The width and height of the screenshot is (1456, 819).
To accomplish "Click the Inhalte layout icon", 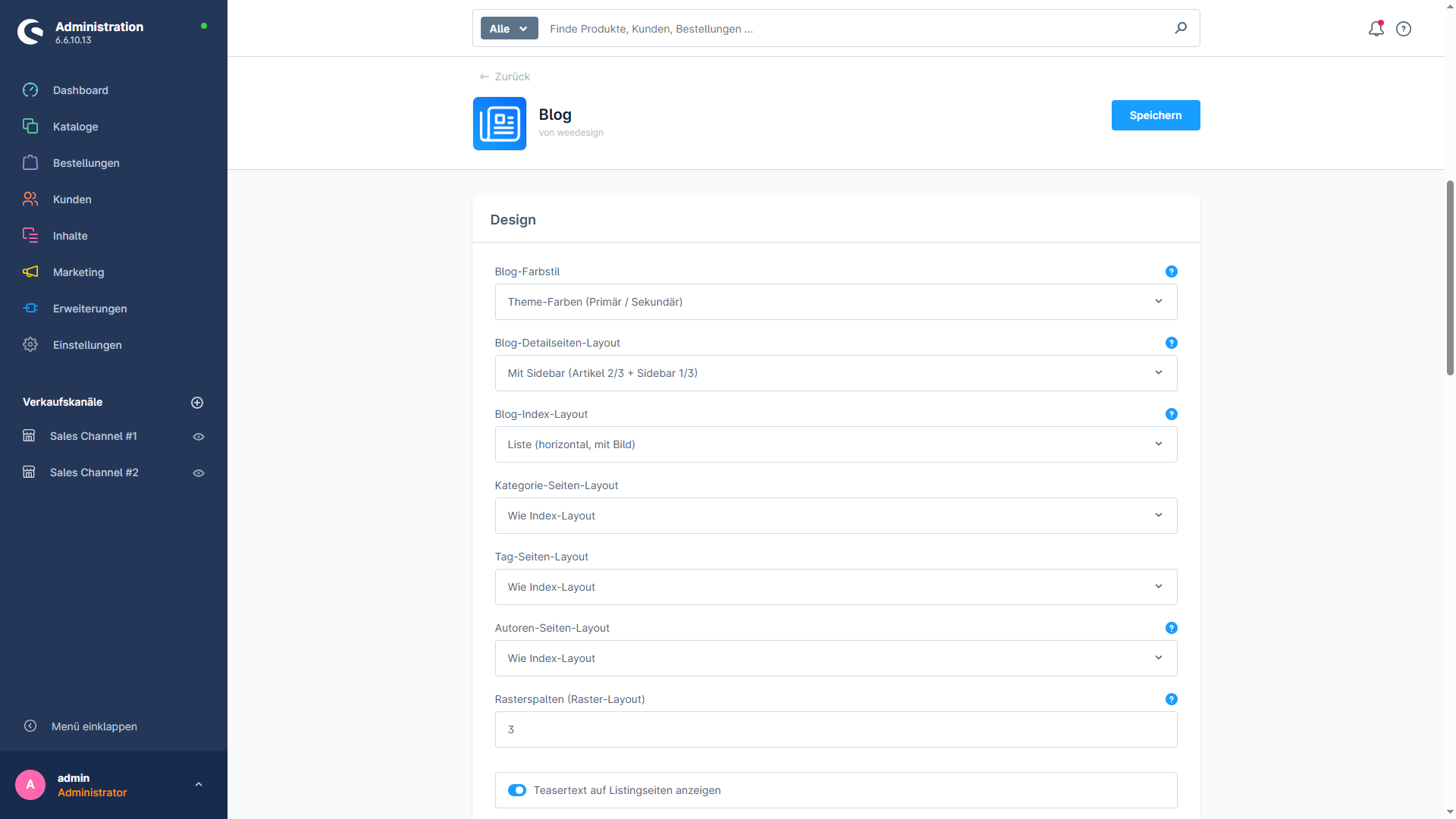I will coord(30,236).
